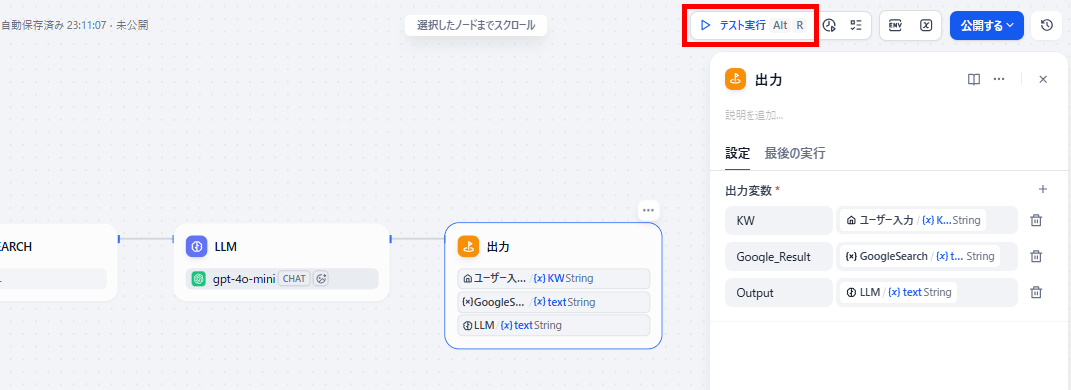Add a new output variable with plus icon
This screenshot has width=1071, height=390.
[x=1042, y=189]
